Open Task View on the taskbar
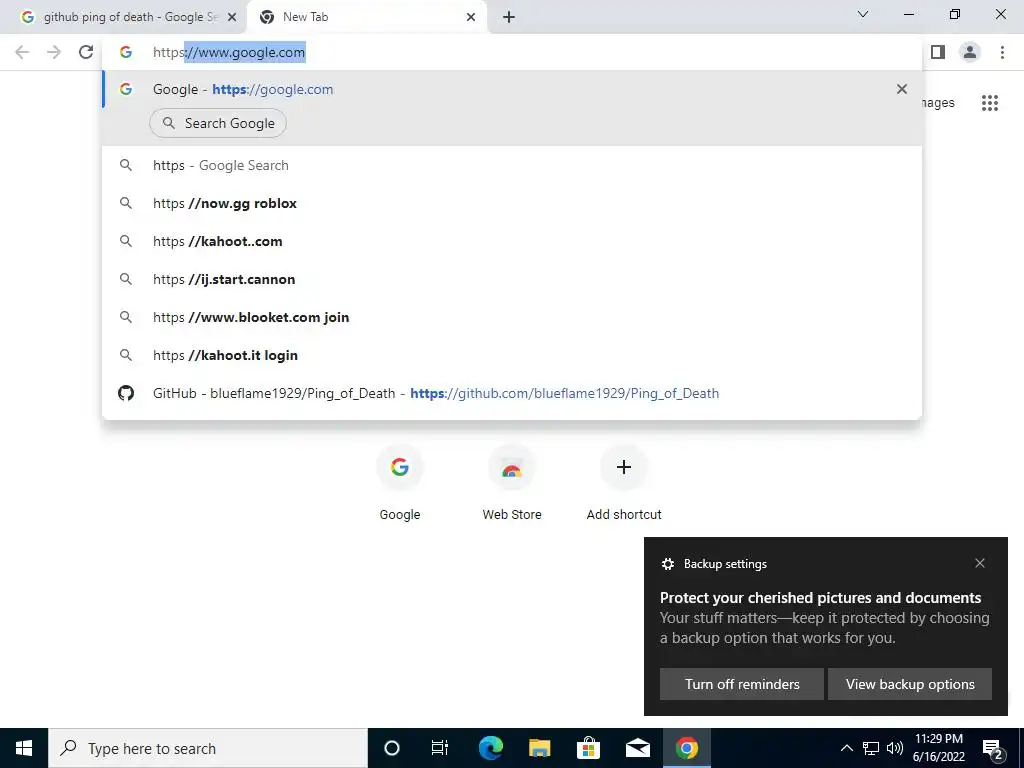This screenshot has width=1024, height=768. tap(440, 748)
